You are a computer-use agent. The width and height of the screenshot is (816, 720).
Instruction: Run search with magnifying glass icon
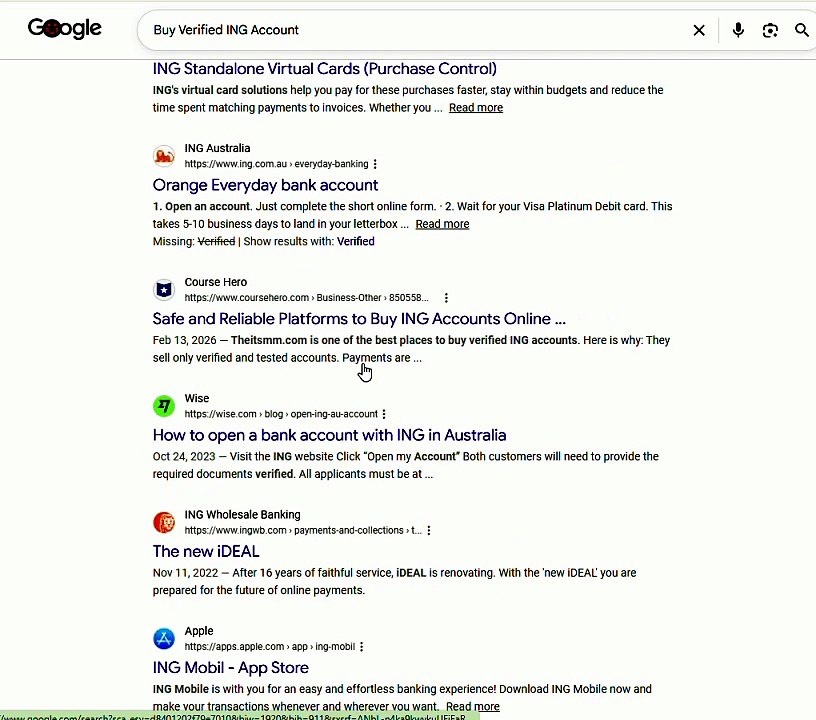tap(802, 30)
